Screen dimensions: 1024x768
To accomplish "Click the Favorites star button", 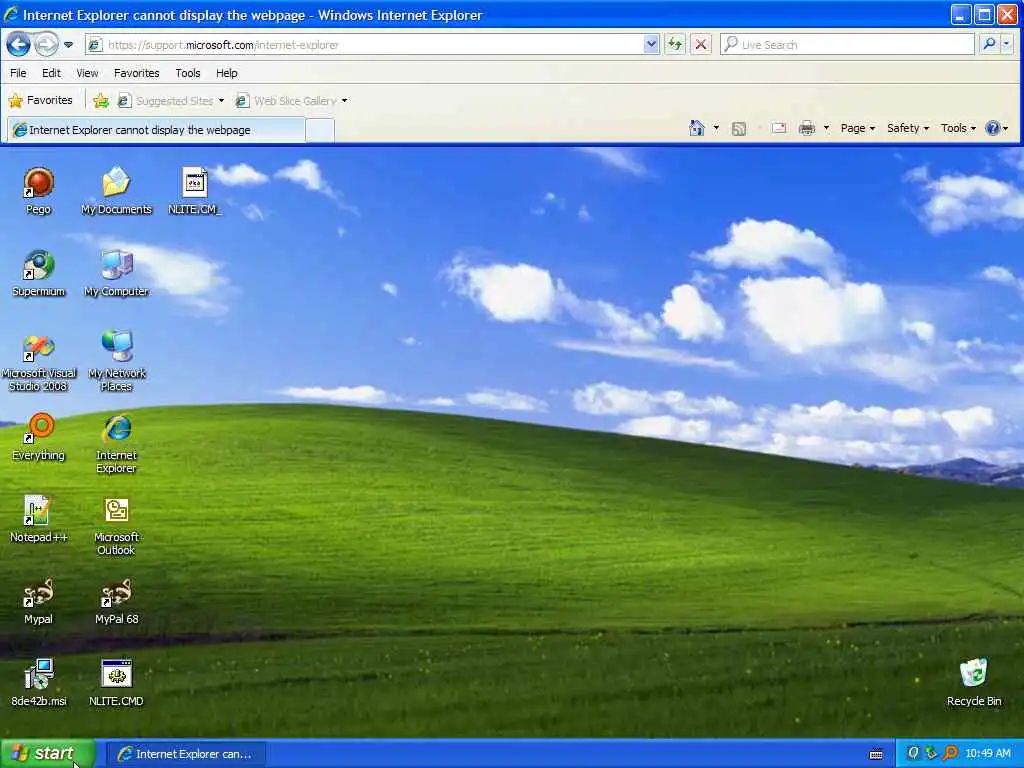I will (40, 101).
